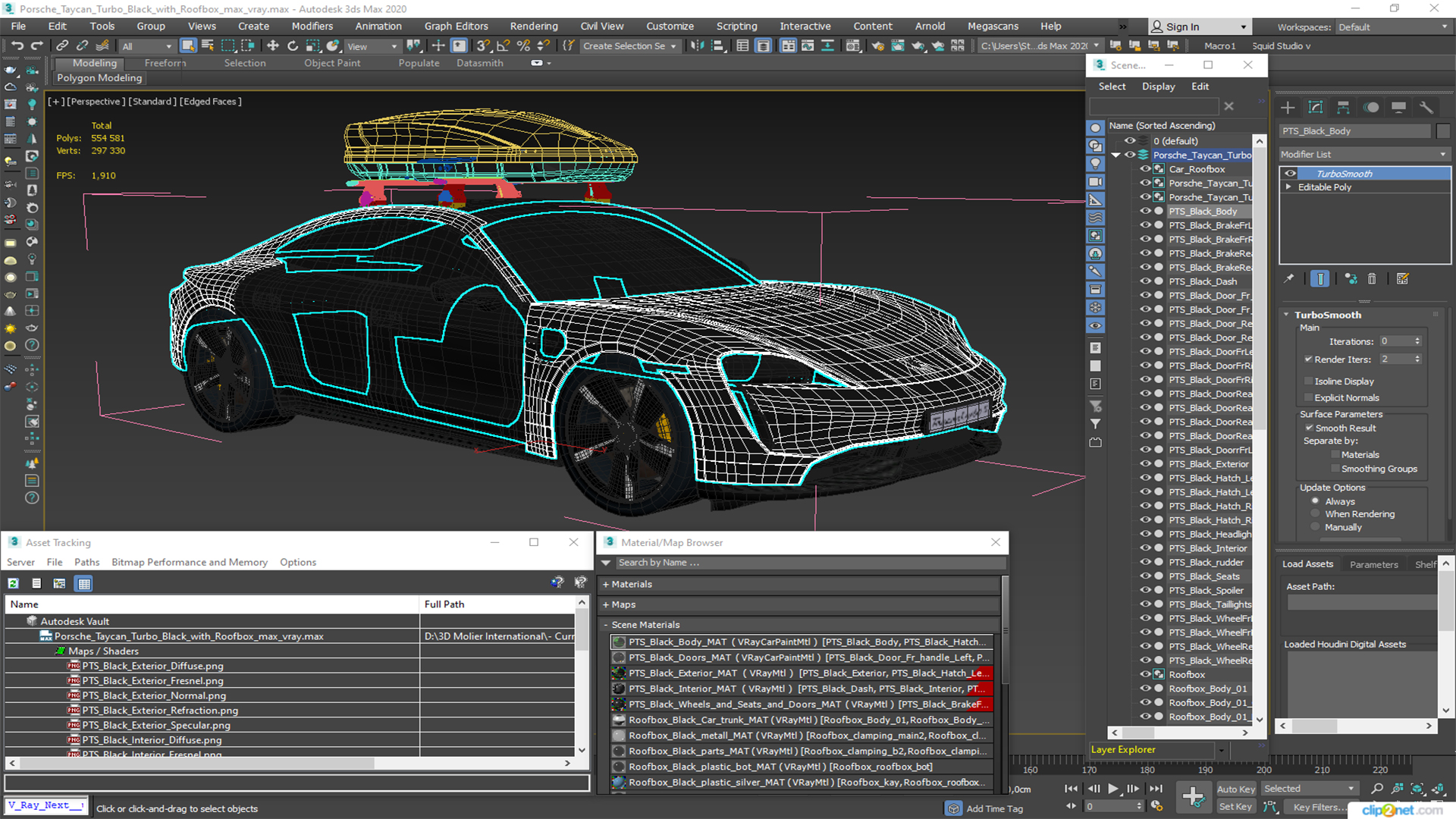Open Time Configuration icon

(x=1156, y=806)
